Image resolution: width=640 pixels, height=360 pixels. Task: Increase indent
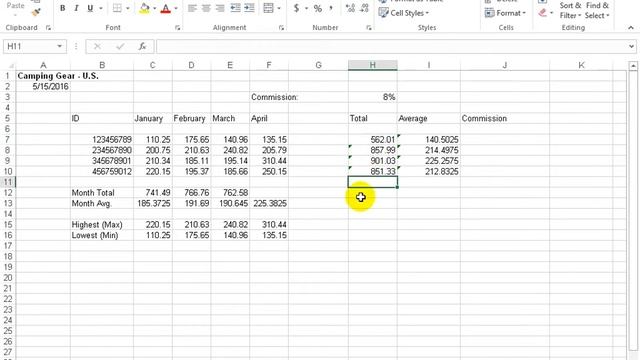pos(249,8)
